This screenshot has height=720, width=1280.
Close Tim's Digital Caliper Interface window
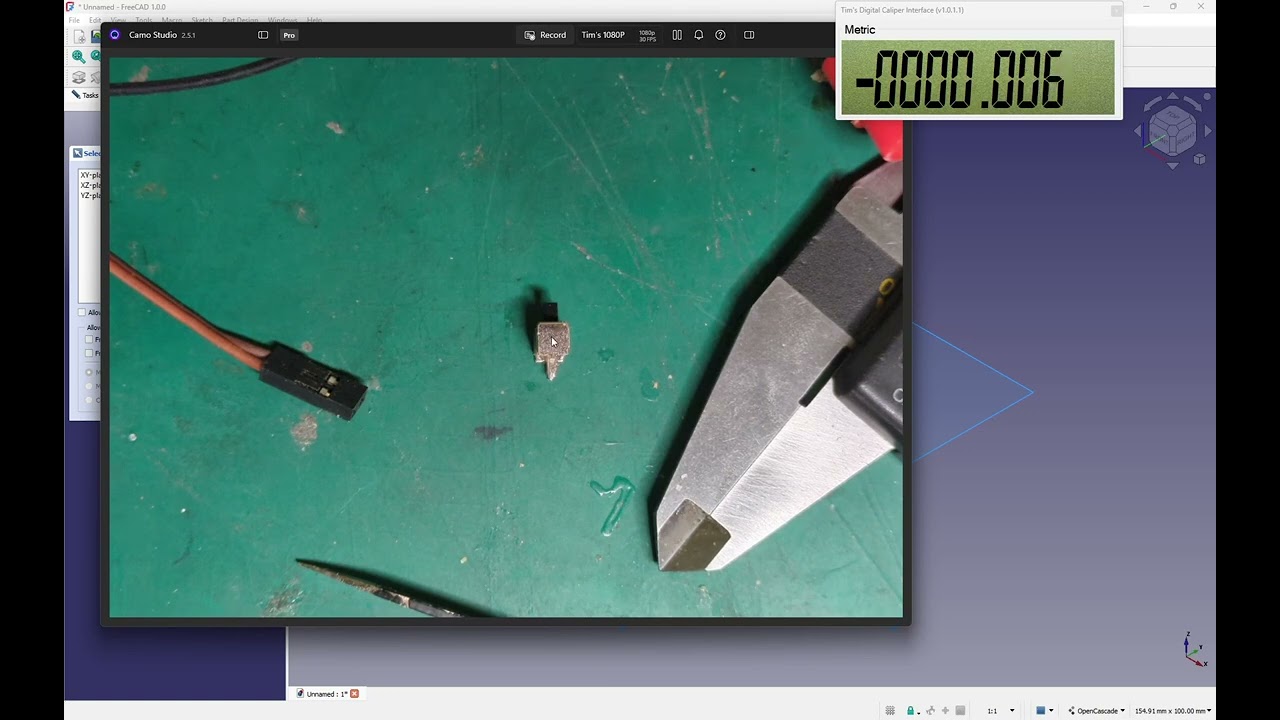[x=1116, y=10]
